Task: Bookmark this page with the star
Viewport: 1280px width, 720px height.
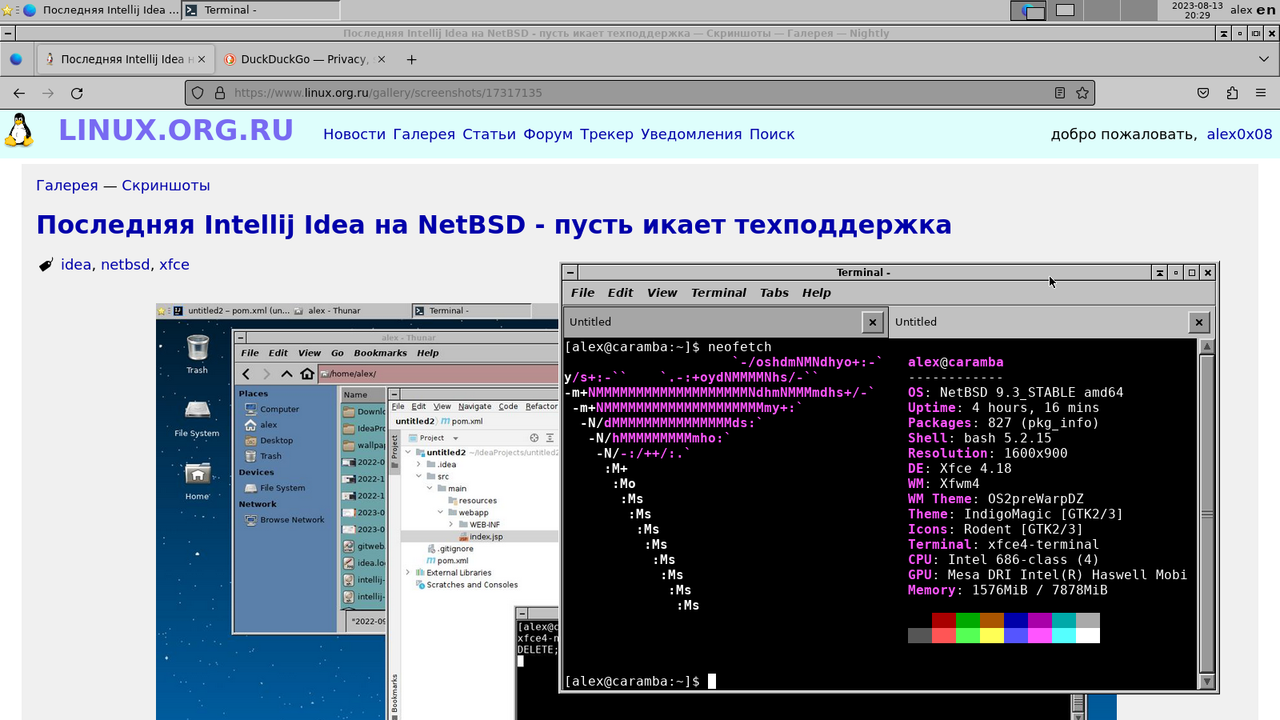Action: point(1082,93)
